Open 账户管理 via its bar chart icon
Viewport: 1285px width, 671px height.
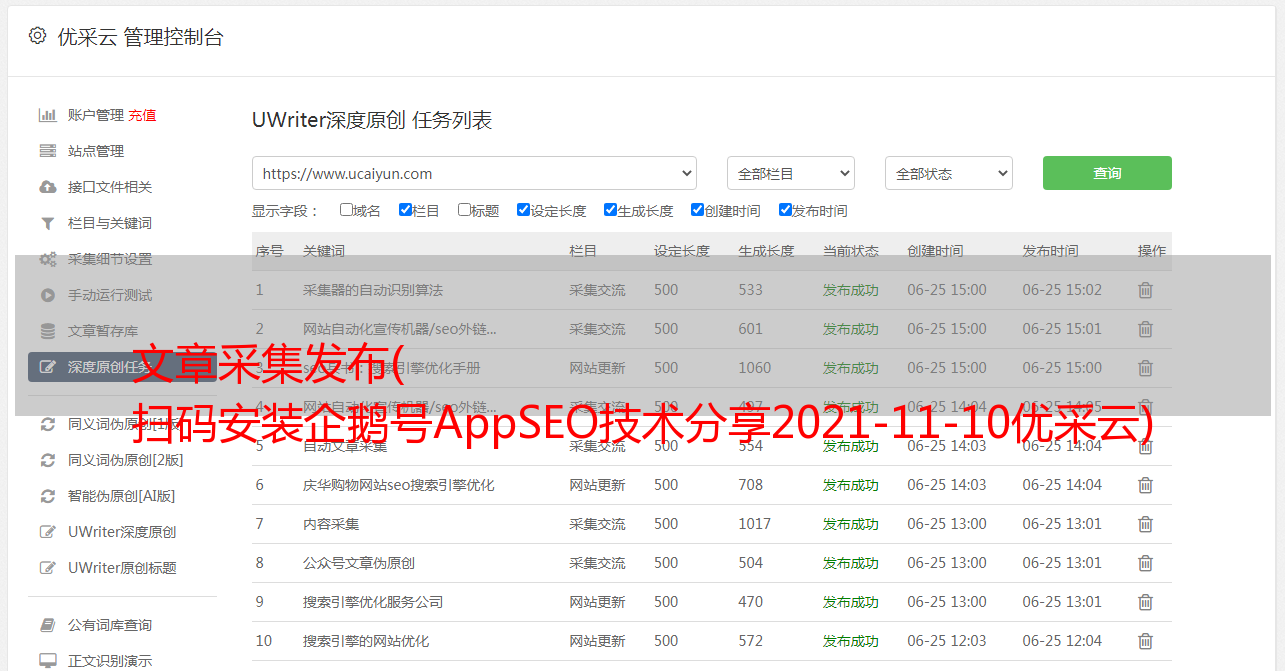coord(47,115)
